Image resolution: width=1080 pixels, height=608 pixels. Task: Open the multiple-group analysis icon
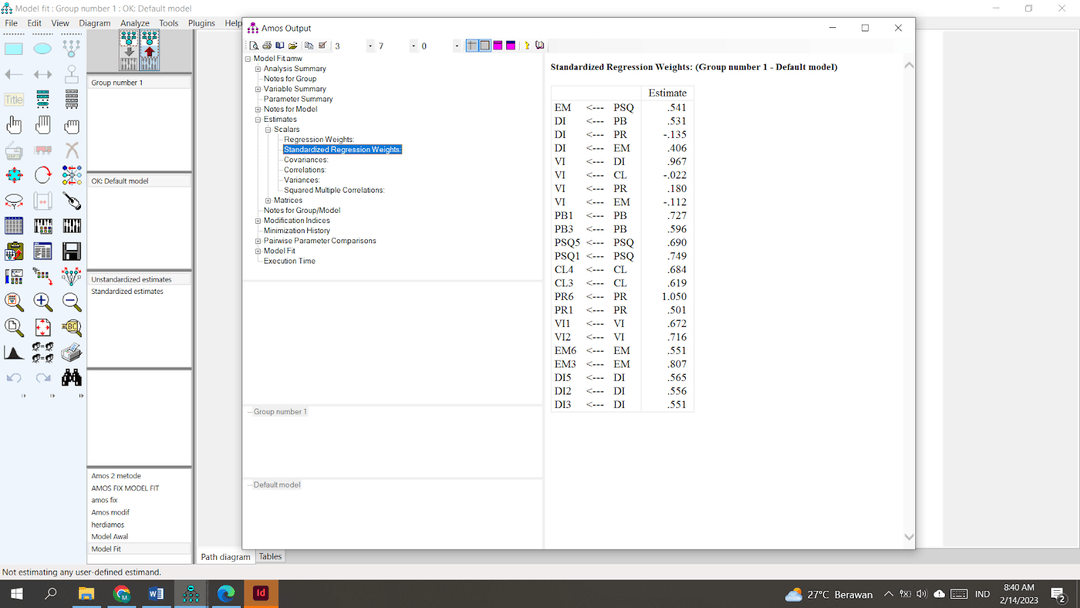click(43, 353)
